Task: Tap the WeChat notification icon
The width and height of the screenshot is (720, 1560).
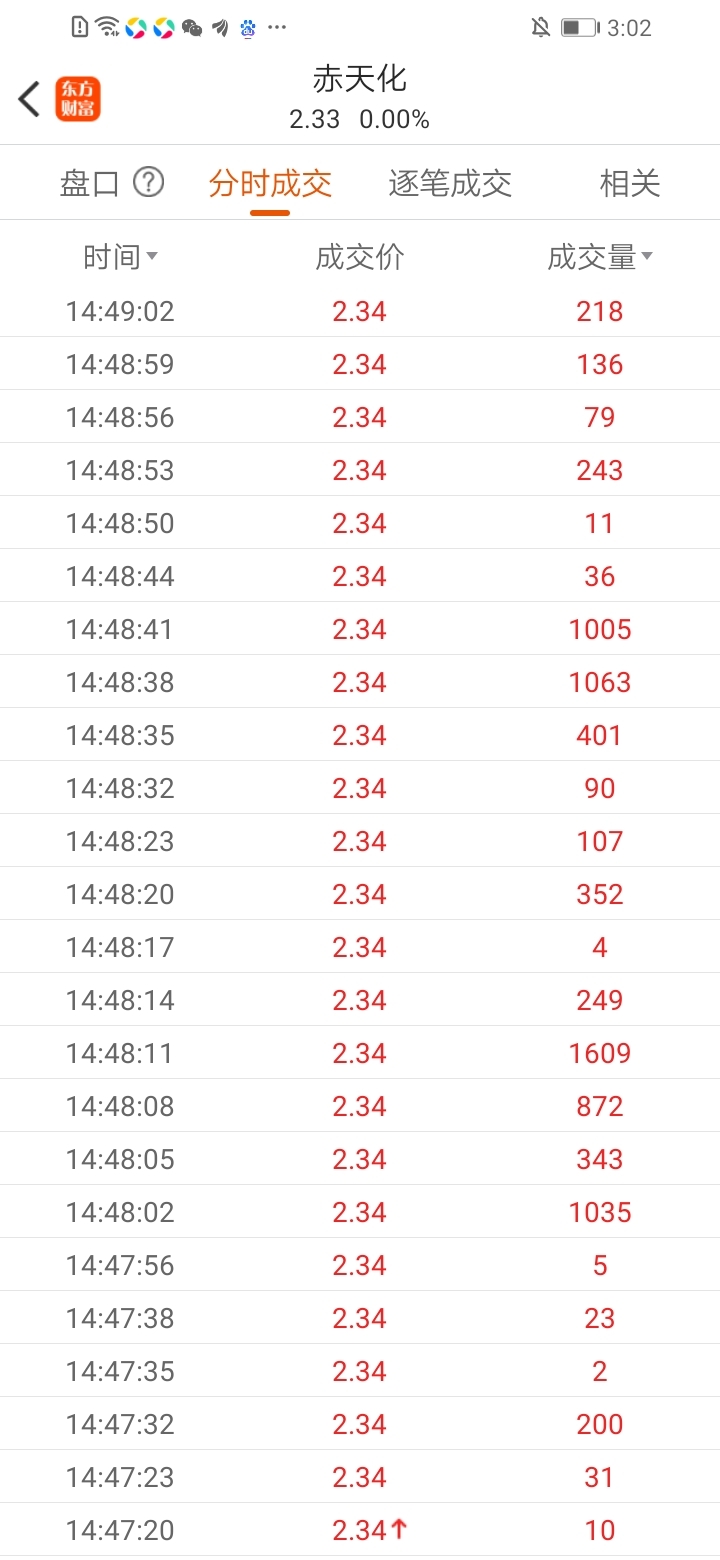Action: coord(192,28)
